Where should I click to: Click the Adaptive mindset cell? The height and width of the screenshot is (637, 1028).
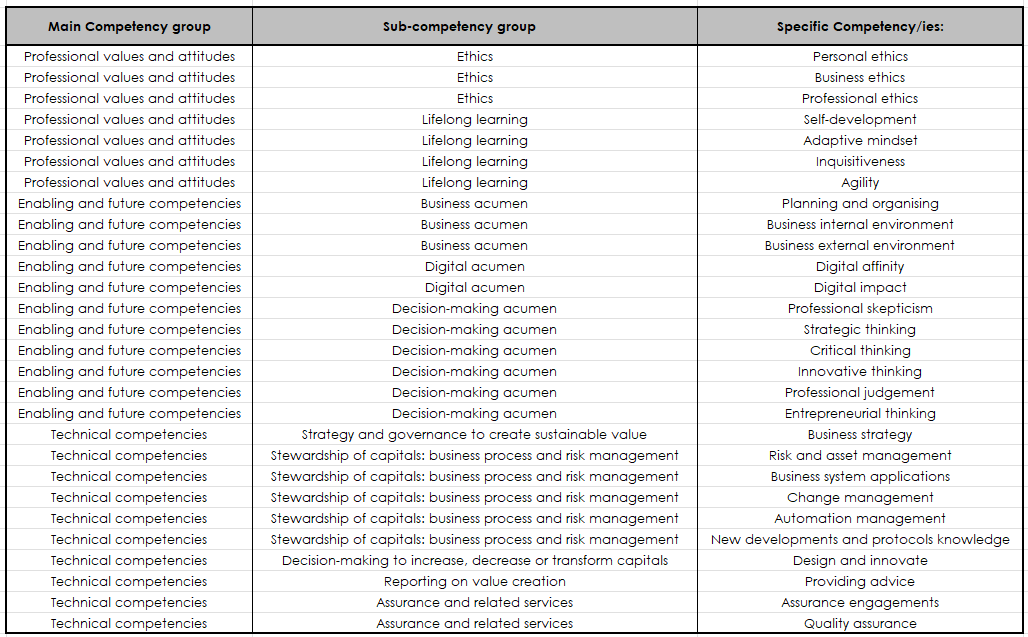click(x=860, y=141)
